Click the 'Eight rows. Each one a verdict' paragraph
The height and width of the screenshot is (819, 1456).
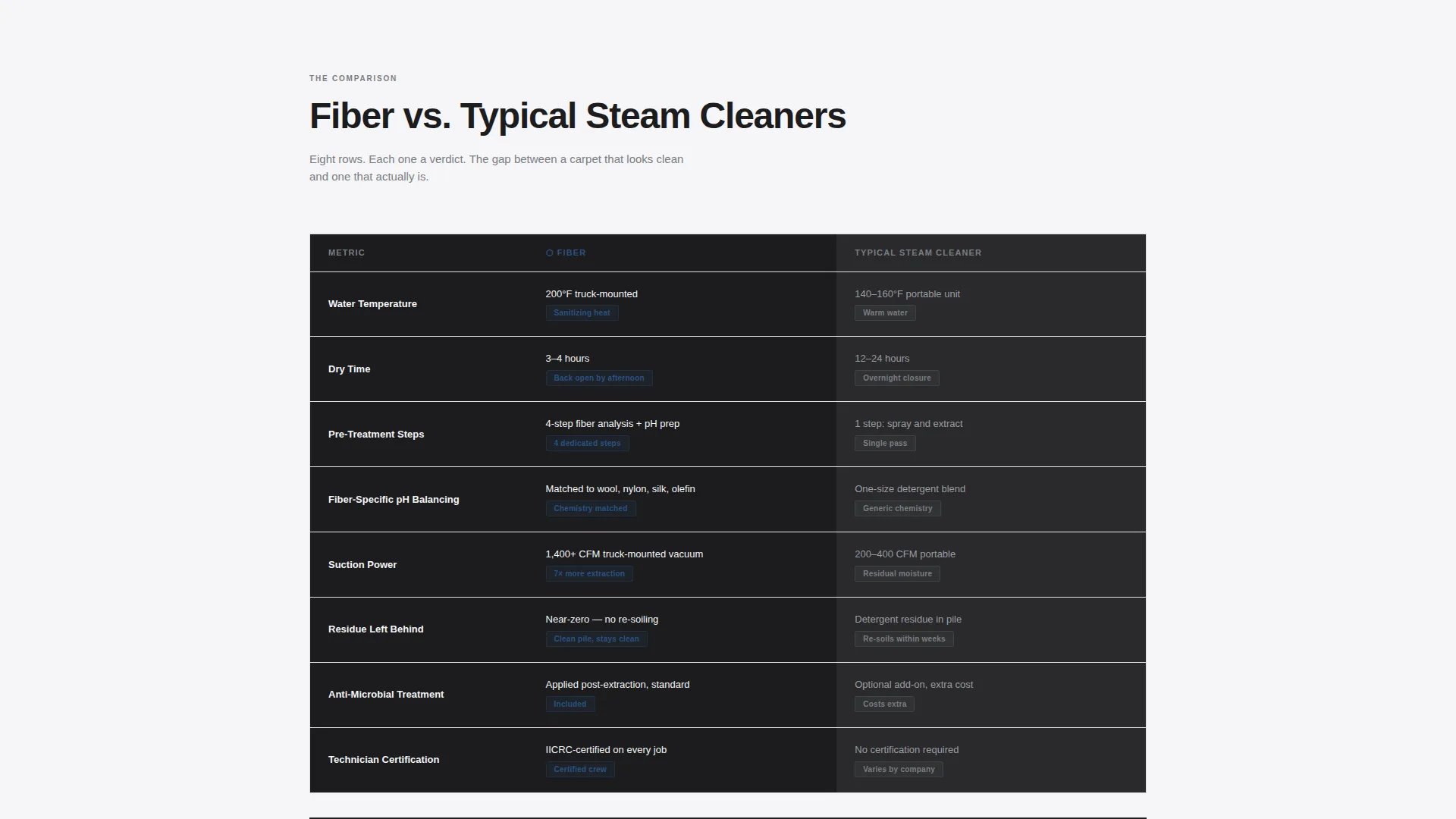(x=496, y=168)
